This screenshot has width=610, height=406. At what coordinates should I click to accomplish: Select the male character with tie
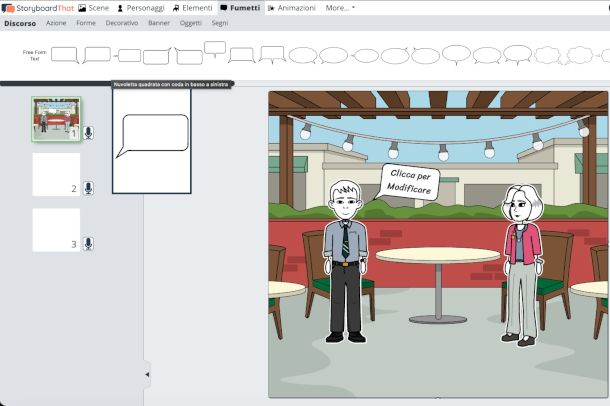click(x=345, y=261)
